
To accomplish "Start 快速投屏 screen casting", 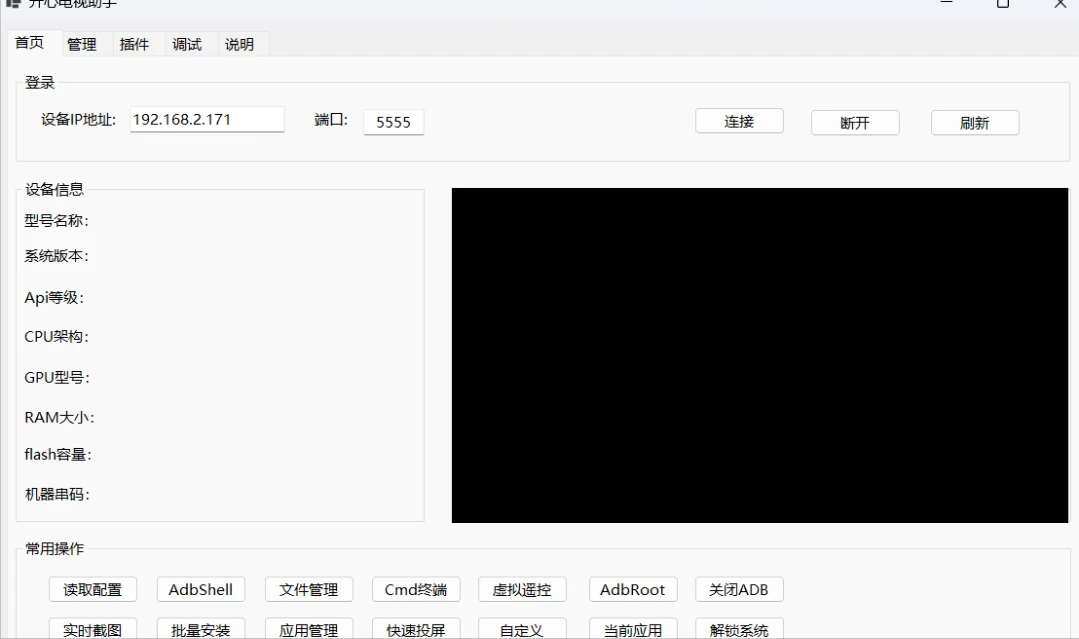I will click(x=416, y=629).
